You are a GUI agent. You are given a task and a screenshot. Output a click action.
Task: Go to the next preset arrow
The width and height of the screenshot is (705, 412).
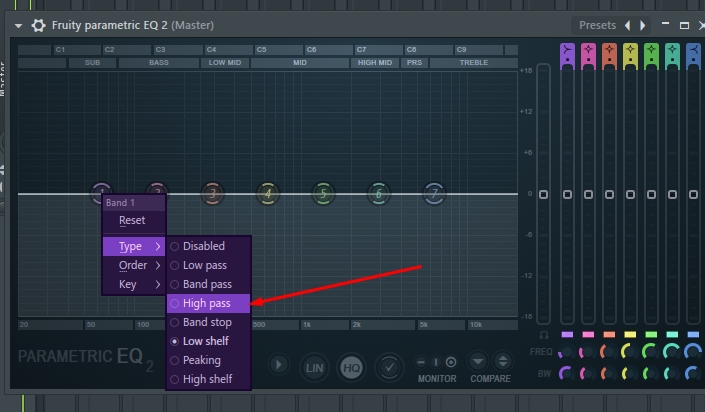643,25
